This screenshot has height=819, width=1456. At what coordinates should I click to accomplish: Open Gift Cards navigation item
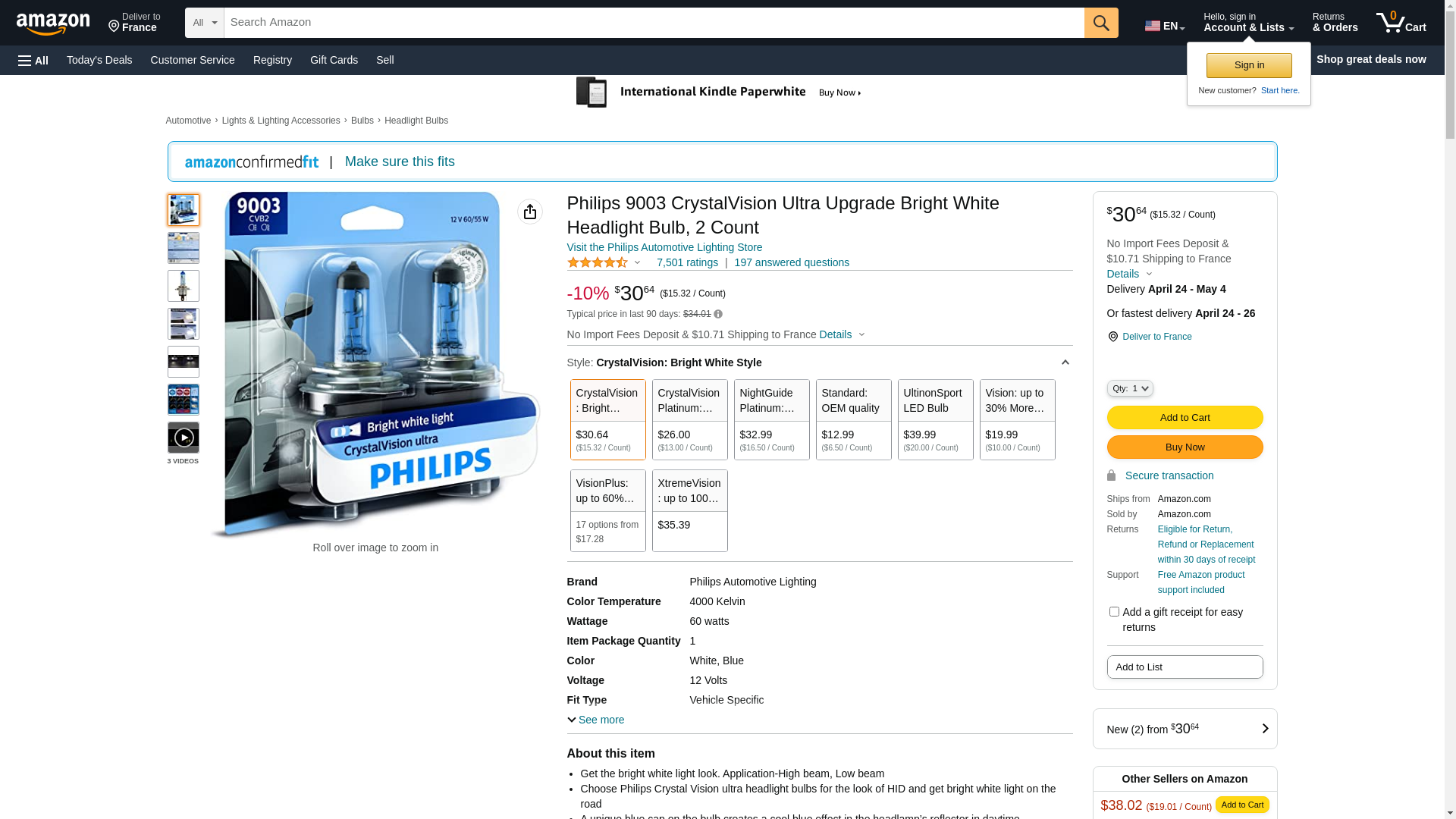(334, 60)
